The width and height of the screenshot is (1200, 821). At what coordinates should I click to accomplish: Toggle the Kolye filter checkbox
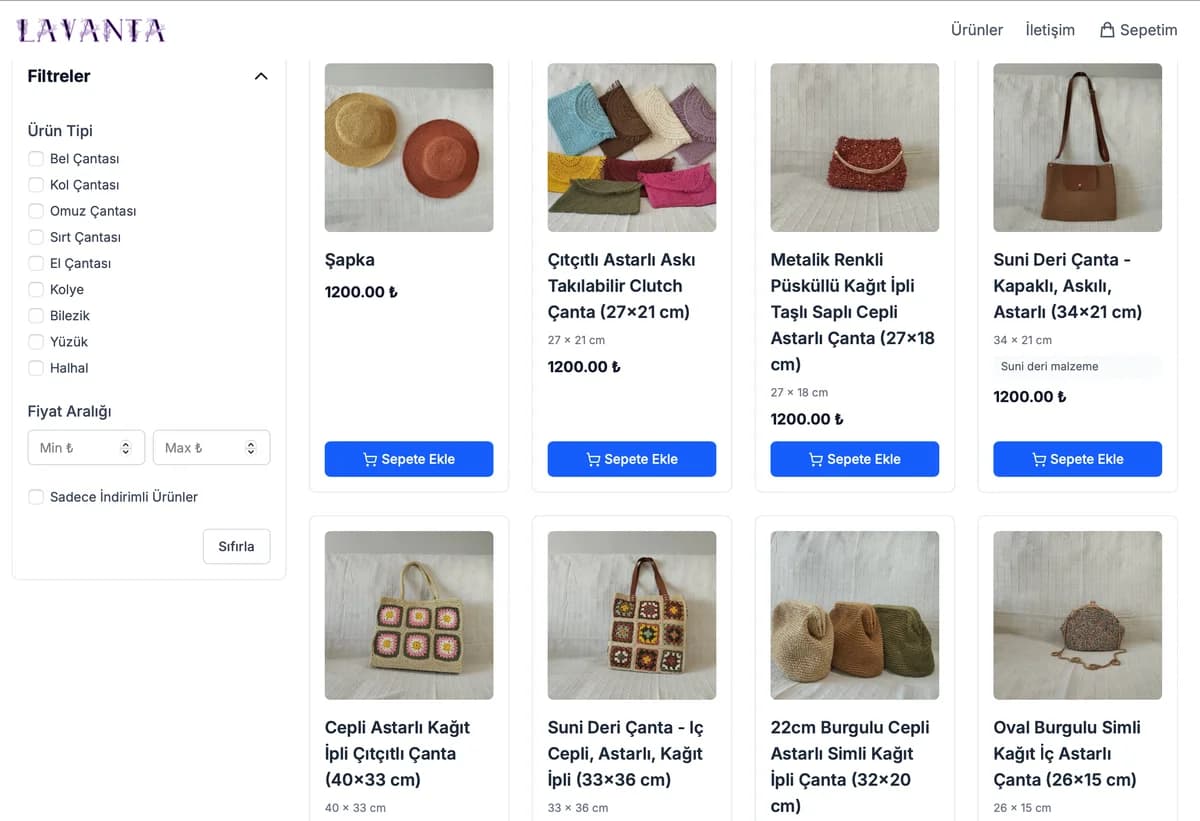click(x=36, y=289)
